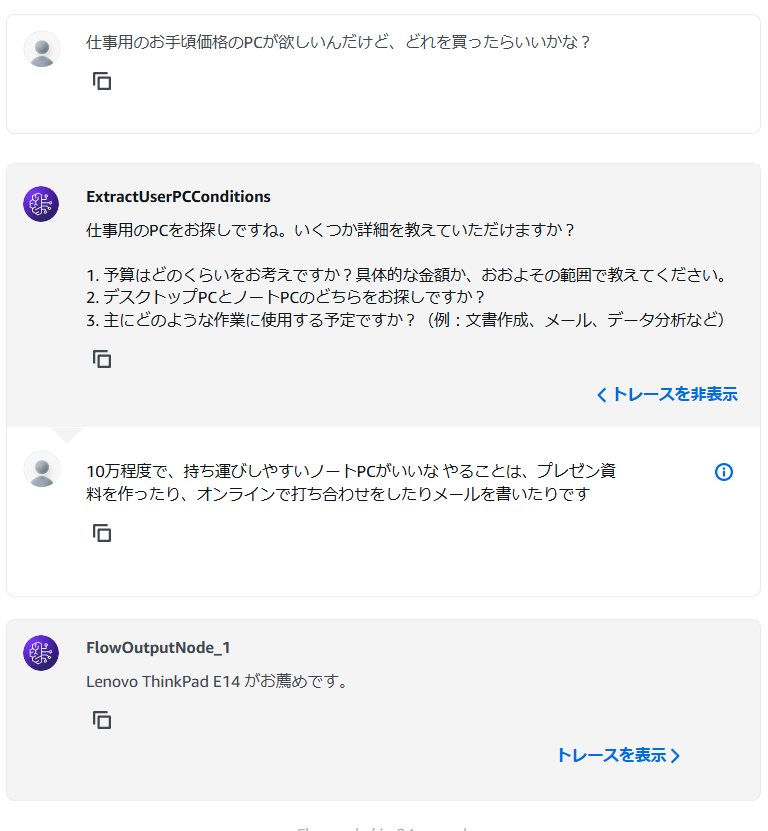The image size is (768, 831).
Task: Copy the FlowOutputNode_1 output message
Action: point(102,720)
